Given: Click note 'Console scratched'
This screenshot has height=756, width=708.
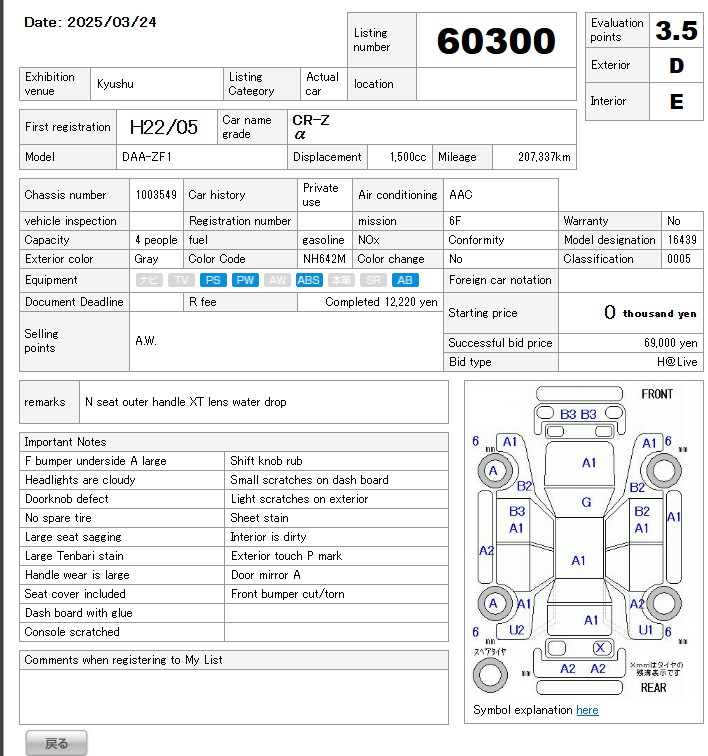Looking at the screenshot, I should (72, 632).
